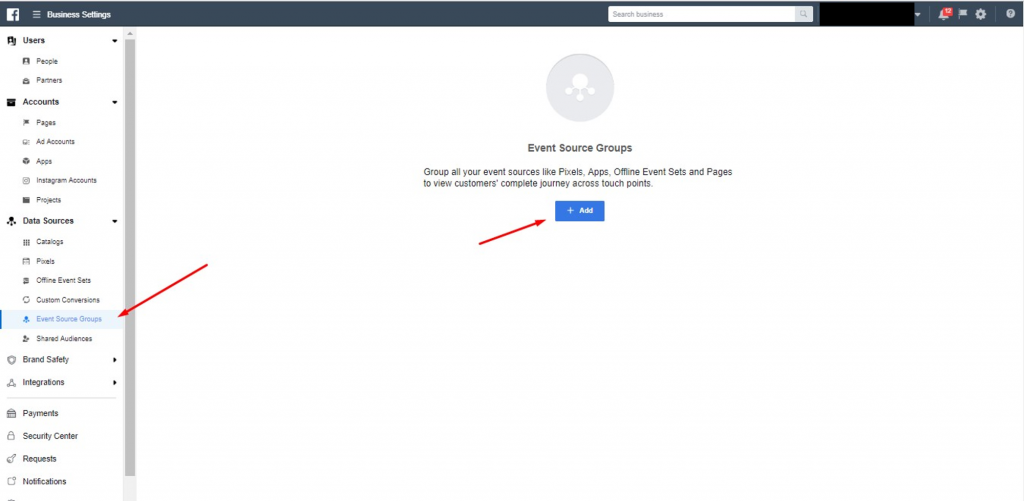Select Instagram Accounts menu item
Viewport: 1024px width, 501px height.
point(67,180)
